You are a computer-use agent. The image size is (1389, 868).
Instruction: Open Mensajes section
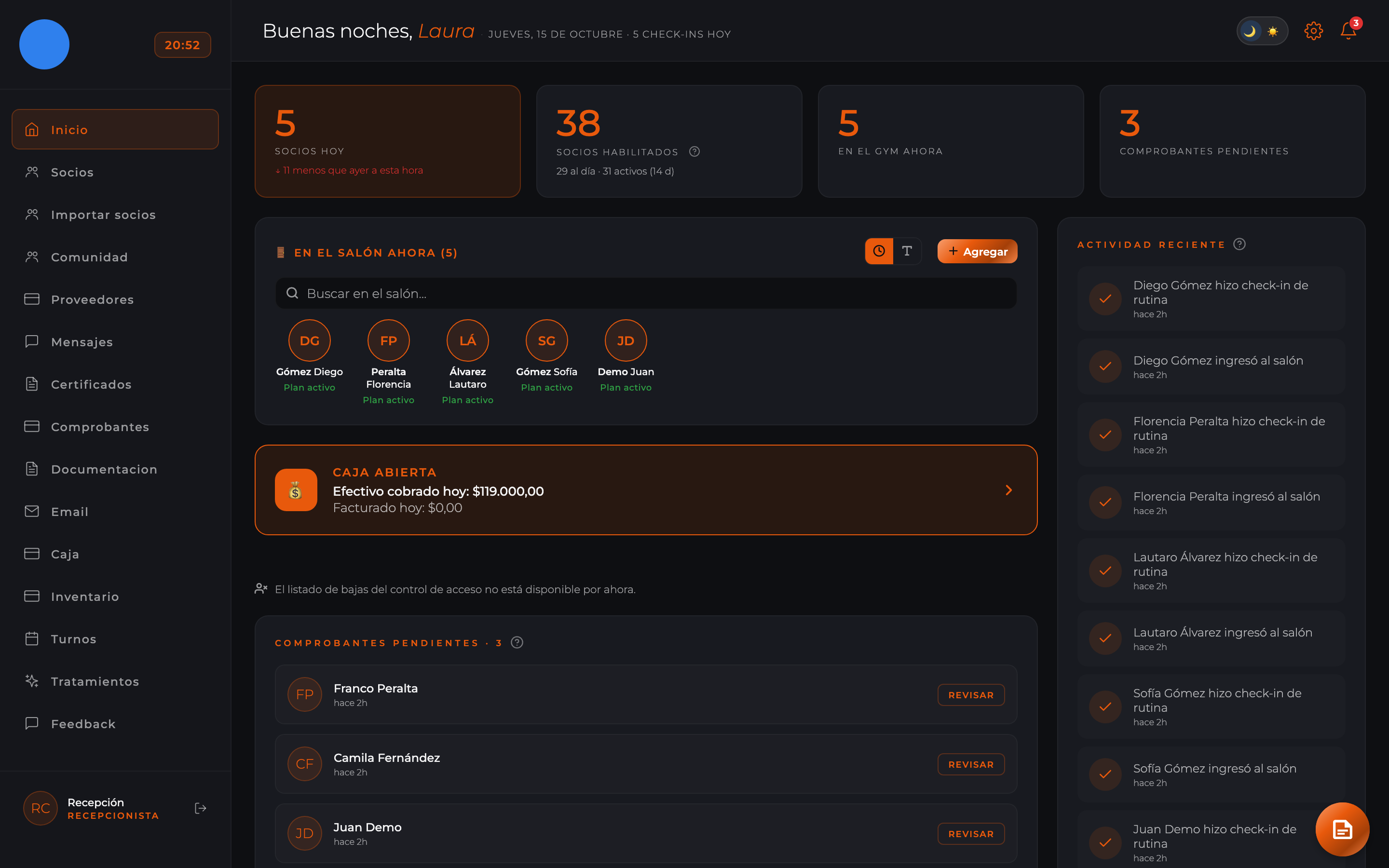(x=115, y=342)
